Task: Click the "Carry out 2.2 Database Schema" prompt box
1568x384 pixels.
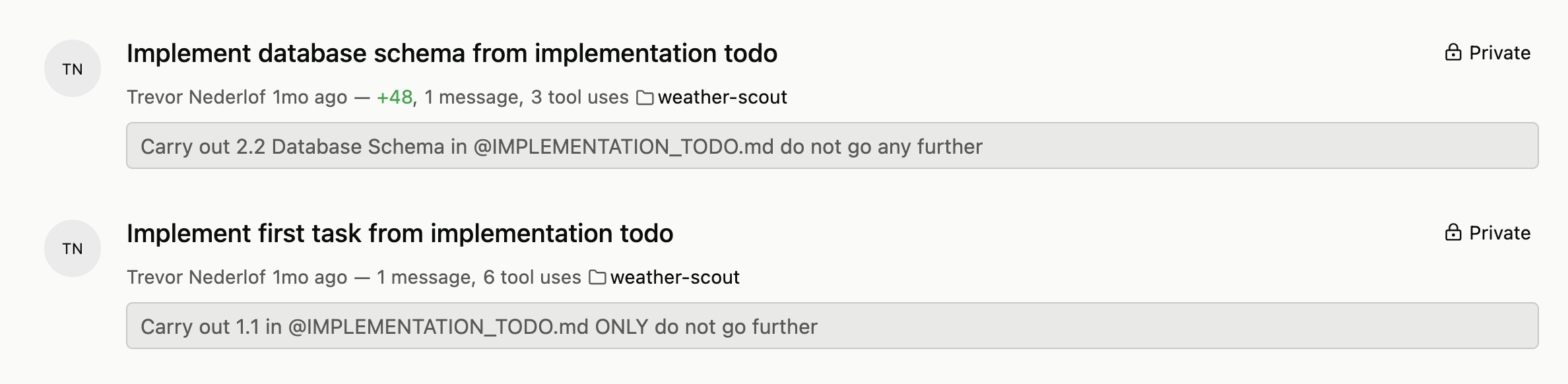Action: tap(832, 146)
